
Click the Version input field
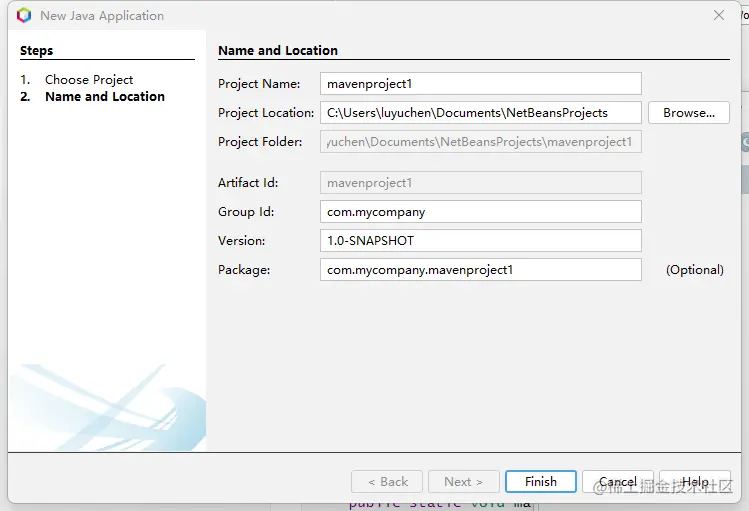tap(481, 241)
